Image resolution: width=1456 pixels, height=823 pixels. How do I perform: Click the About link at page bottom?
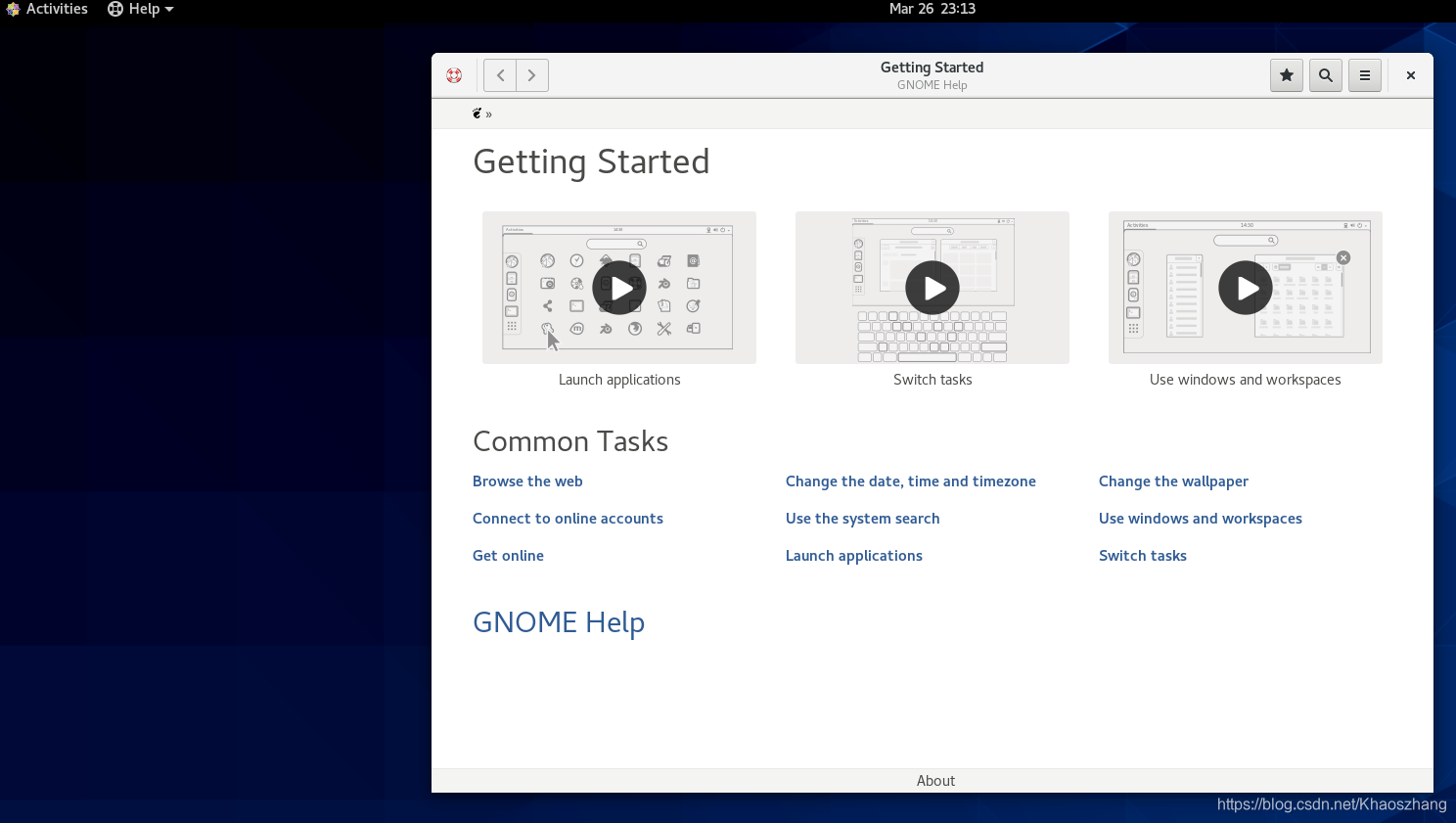tap(935, 781)
